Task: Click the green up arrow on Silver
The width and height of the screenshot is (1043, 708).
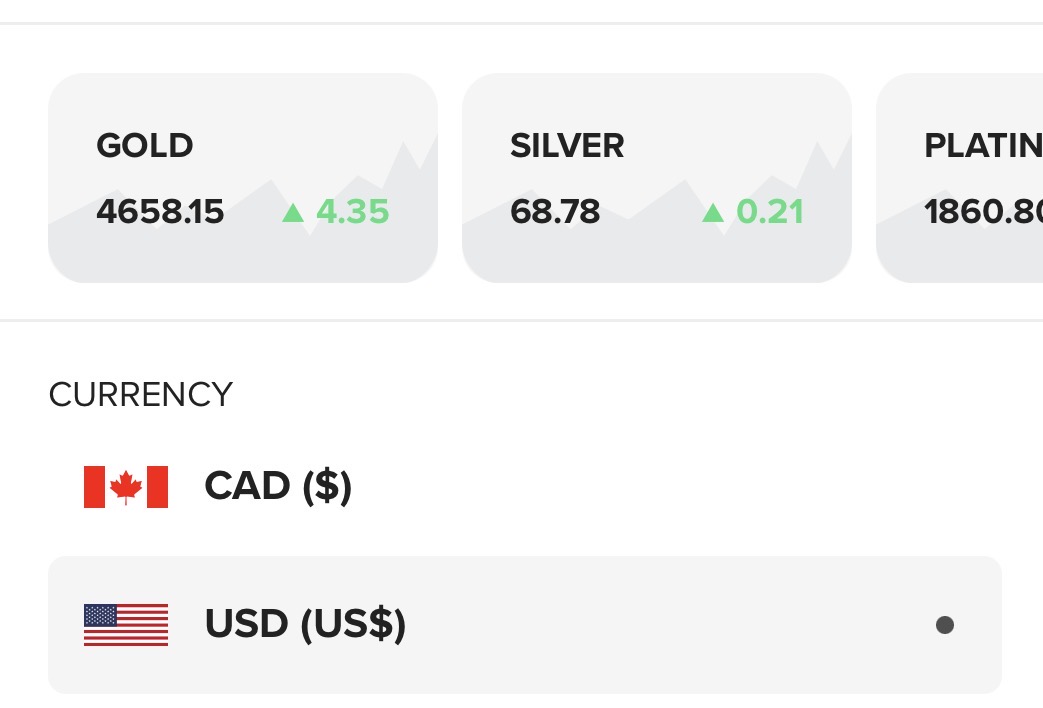Action: coord(712,213)
